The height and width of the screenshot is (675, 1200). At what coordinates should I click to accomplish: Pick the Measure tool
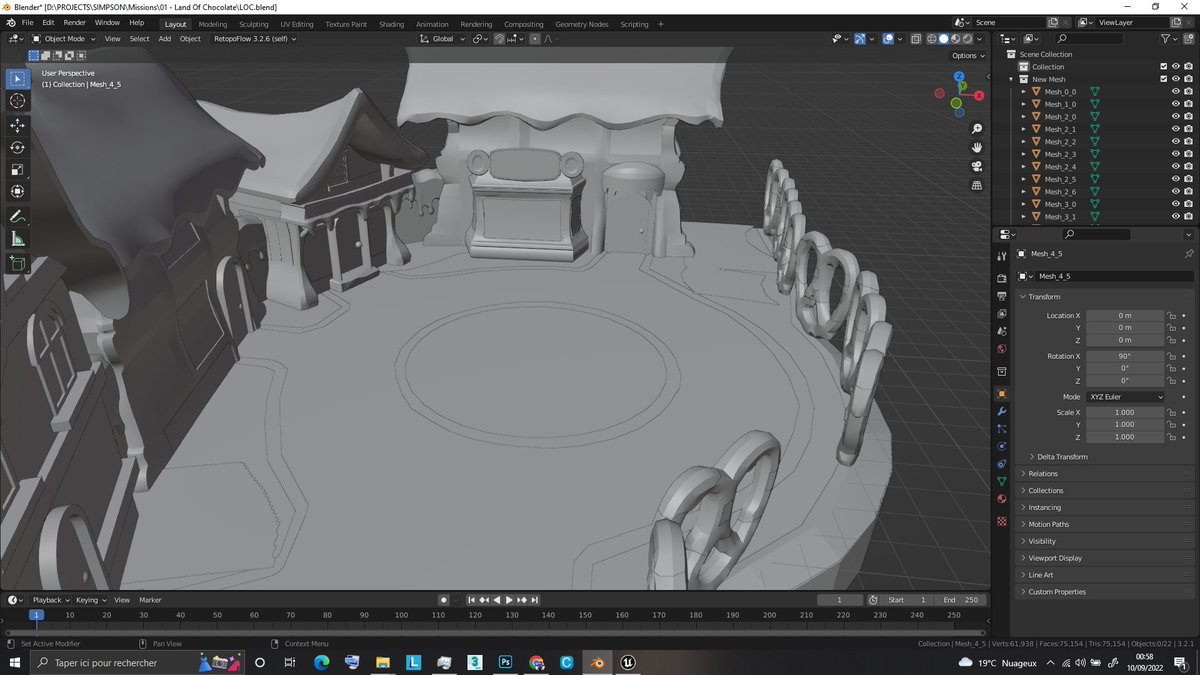pos(17,239)
